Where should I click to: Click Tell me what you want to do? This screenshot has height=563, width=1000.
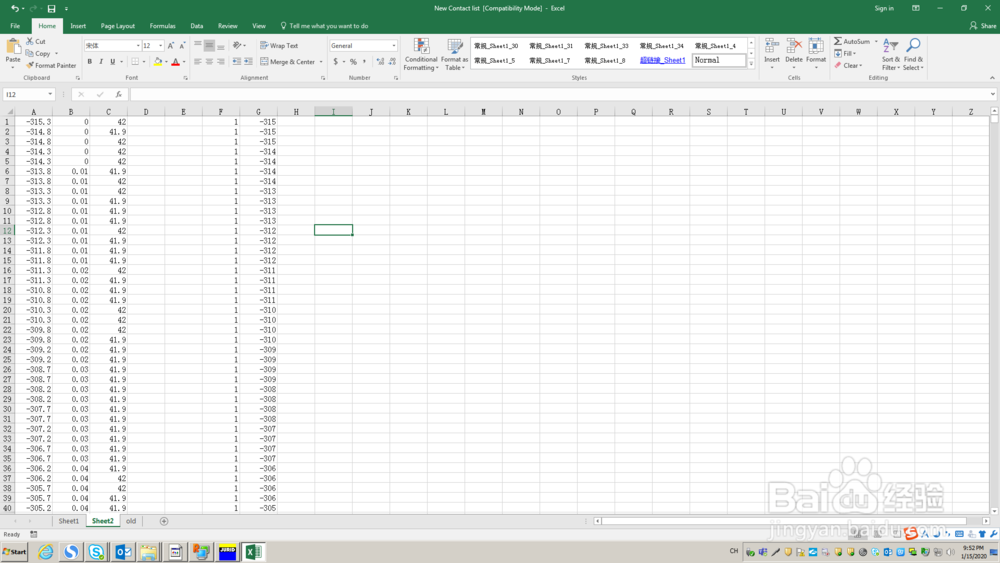coord(324,26)
